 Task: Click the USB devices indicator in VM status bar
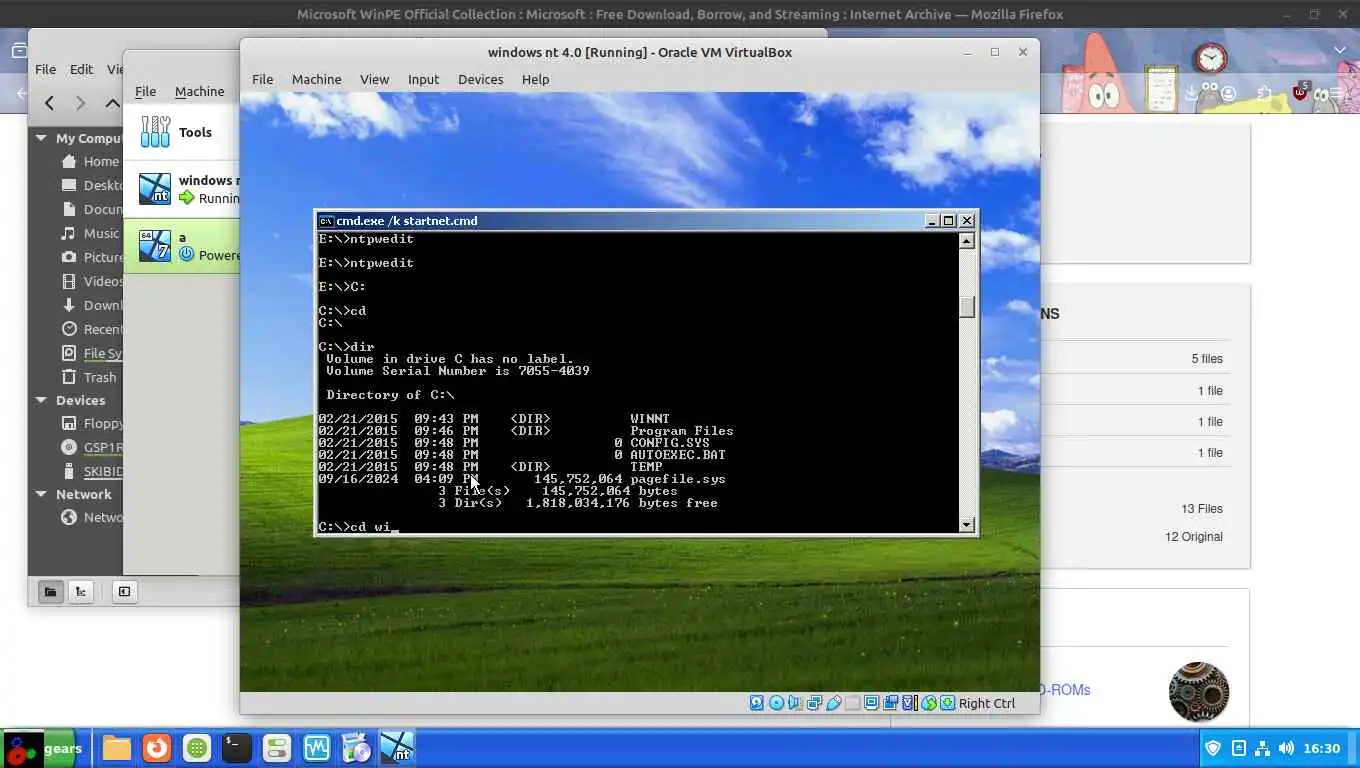tap(834, 703)
